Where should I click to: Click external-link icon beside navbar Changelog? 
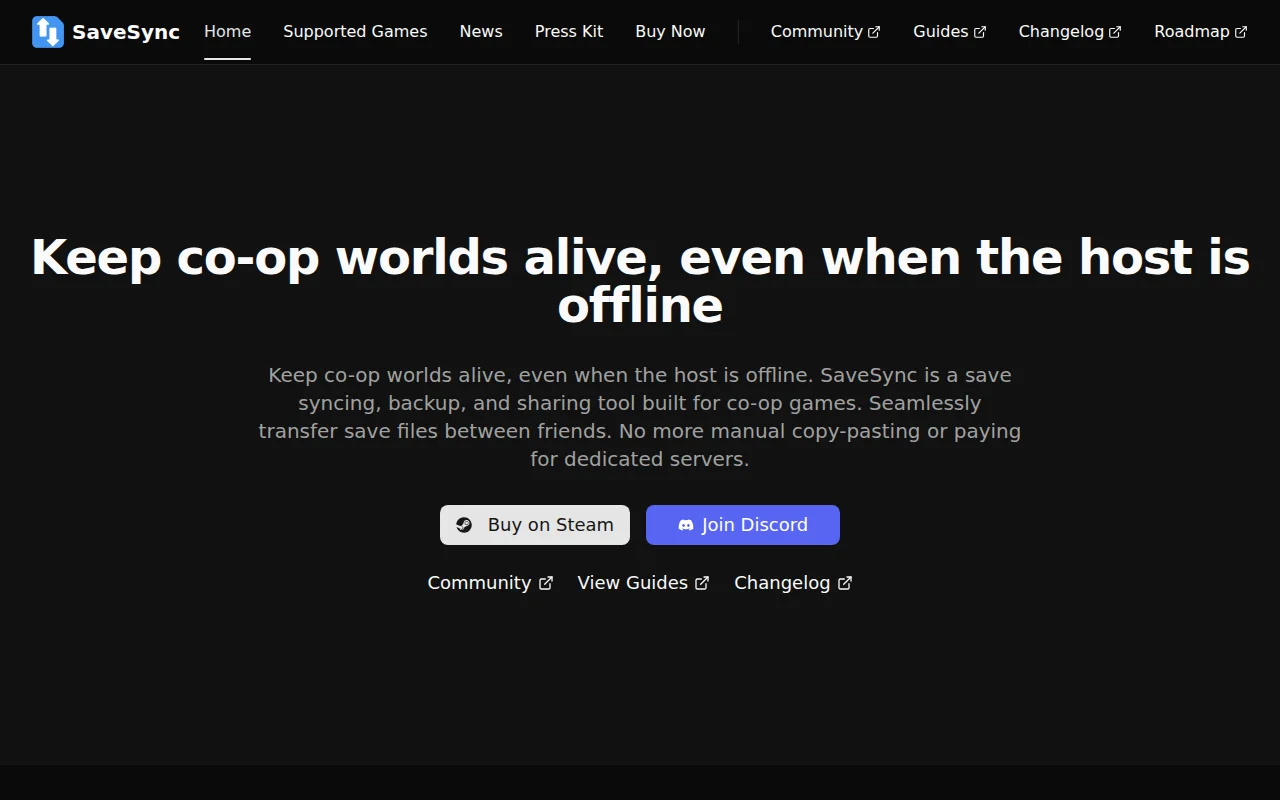coord(1115,32)
